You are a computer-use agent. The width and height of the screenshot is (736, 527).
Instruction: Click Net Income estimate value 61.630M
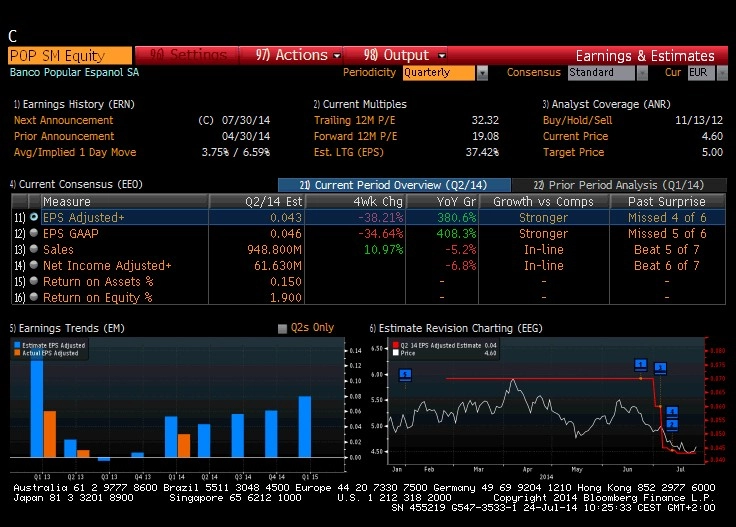pos(278,265)
